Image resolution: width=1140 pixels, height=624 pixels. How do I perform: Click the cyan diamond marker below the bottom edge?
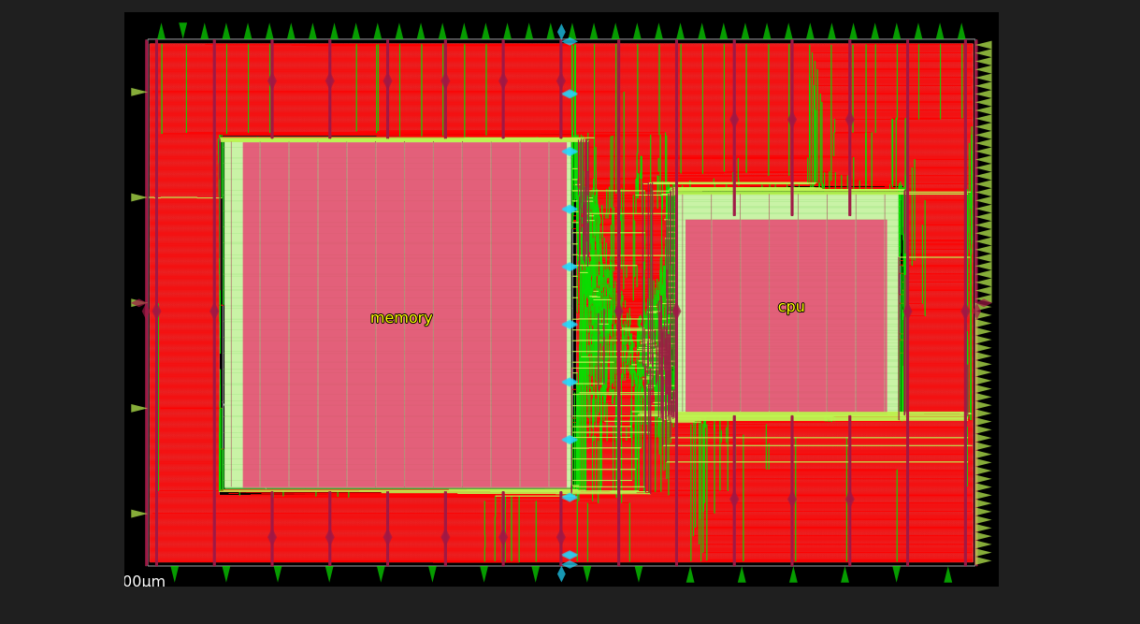click(561, 574)
